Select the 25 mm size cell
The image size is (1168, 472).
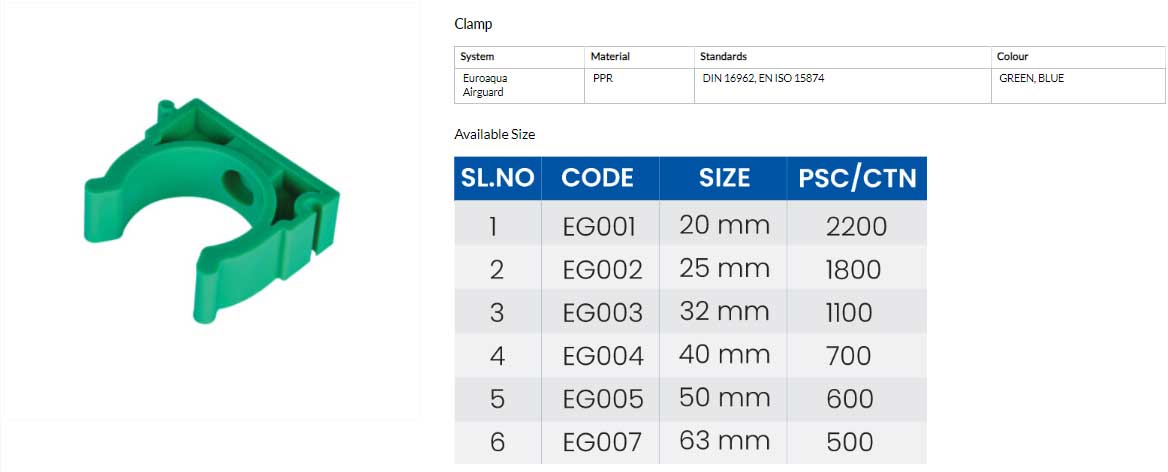723,267
